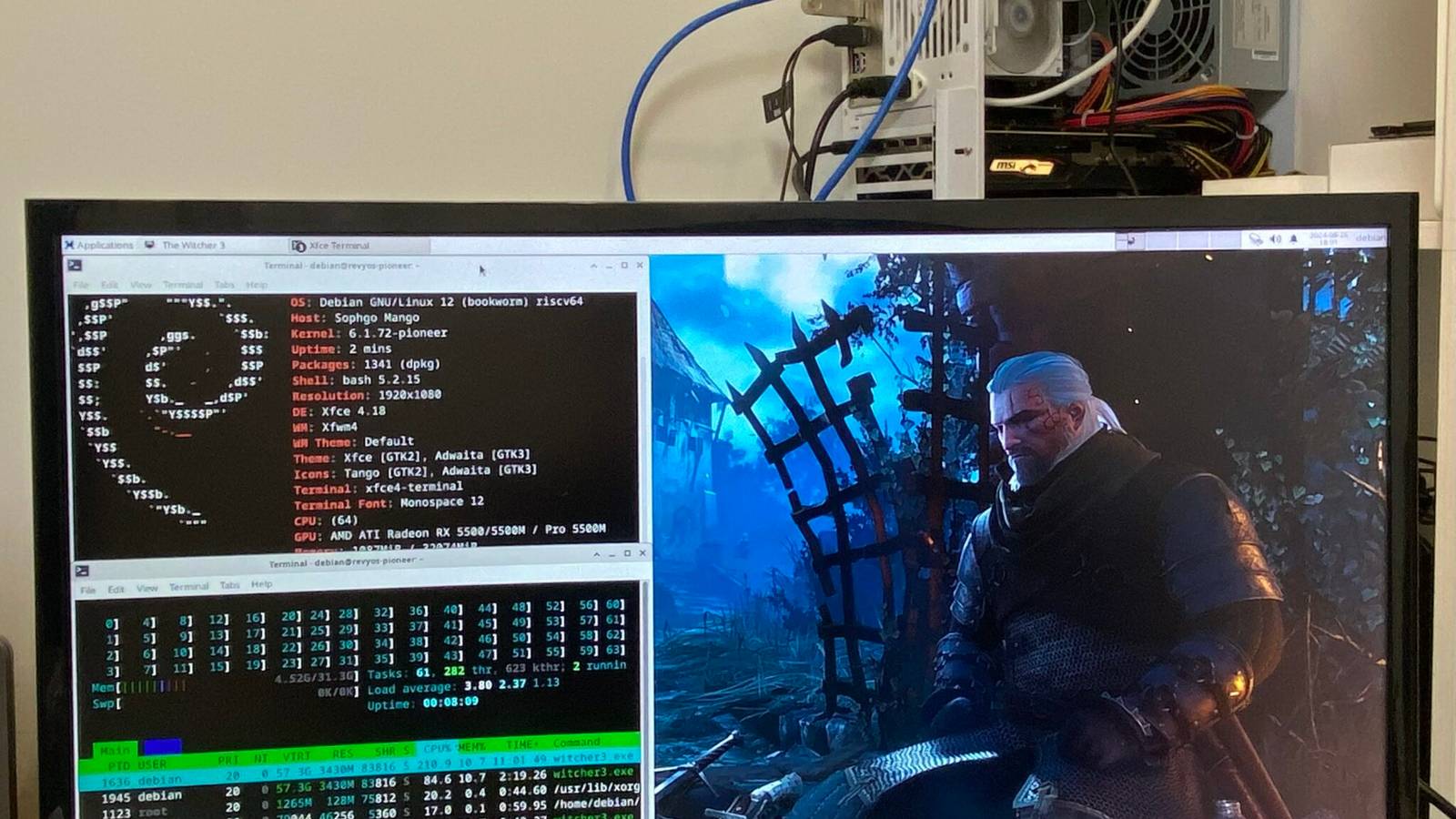Screen dimensions: 1456x819
Task: Open Help menu in htop terminal window
Action: (261, 584)
